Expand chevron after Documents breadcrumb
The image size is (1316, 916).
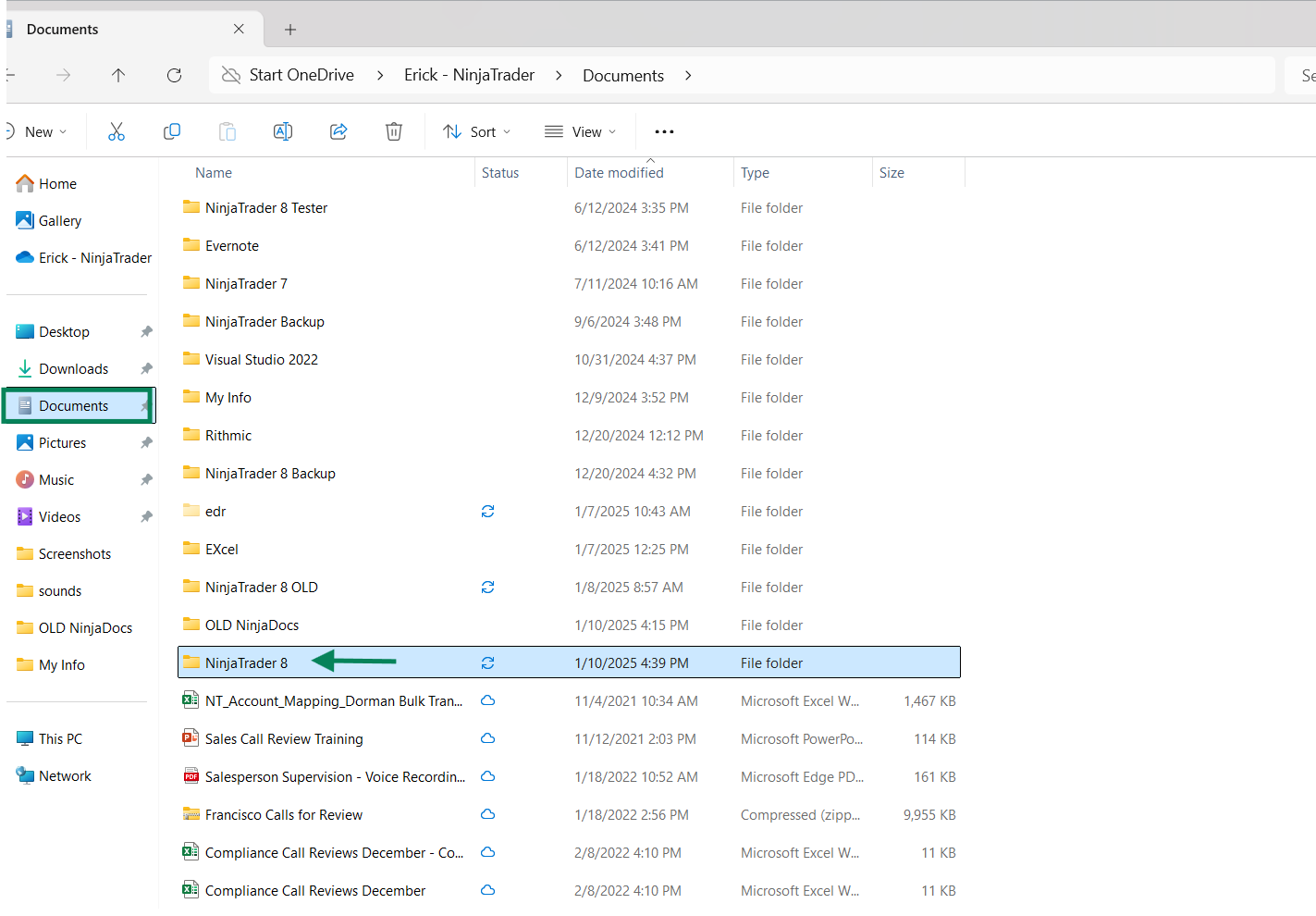(x=688, y=75)
